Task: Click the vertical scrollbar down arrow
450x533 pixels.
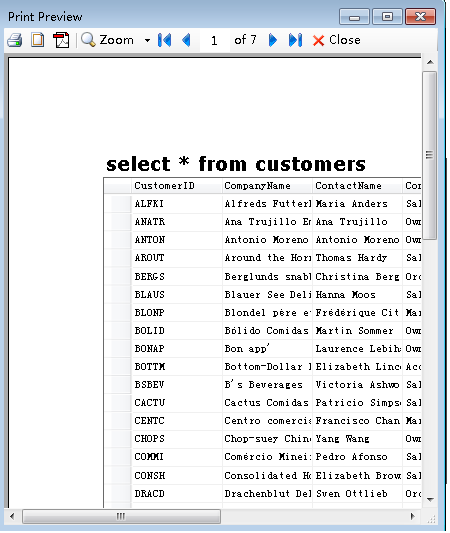Action: 430,500
